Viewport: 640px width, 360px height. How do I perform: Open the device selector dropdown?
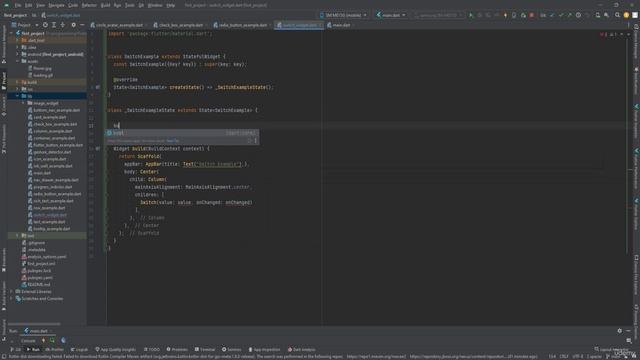(x=343, y=15)
